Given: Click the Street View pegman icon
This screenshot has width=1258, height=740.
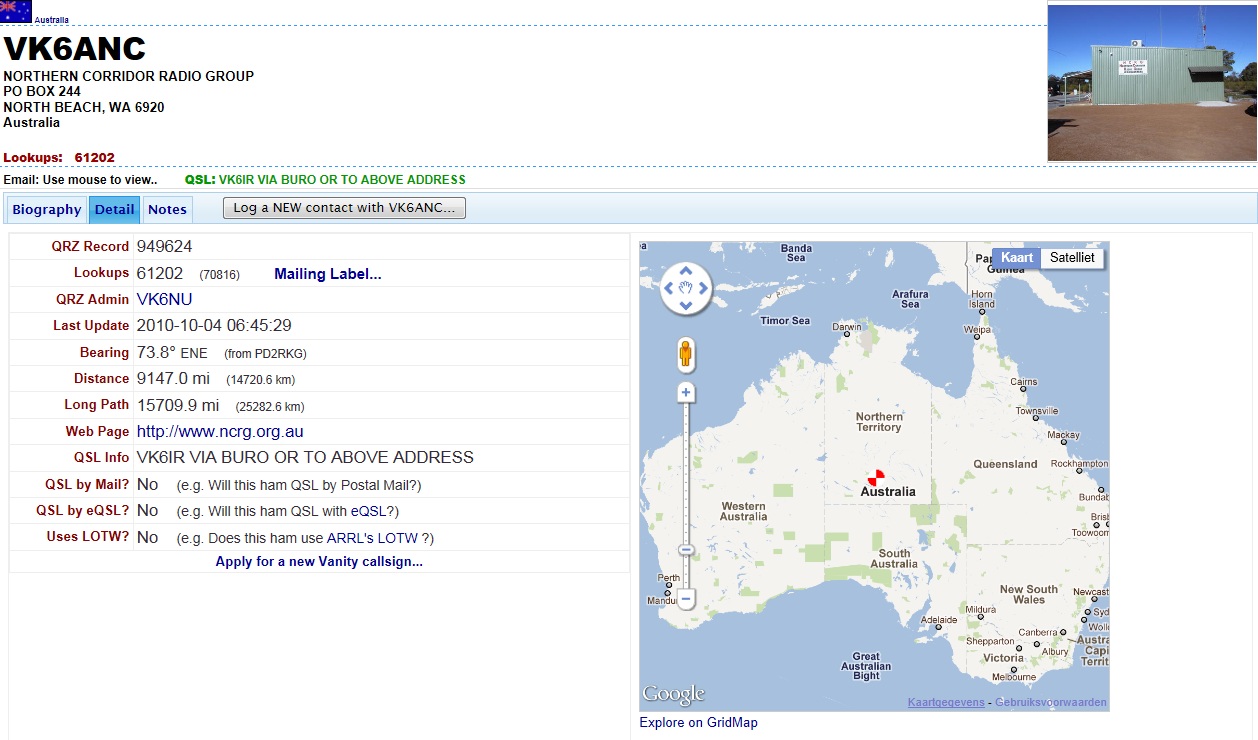Looking at the screenshot, I should pos(686,354).
